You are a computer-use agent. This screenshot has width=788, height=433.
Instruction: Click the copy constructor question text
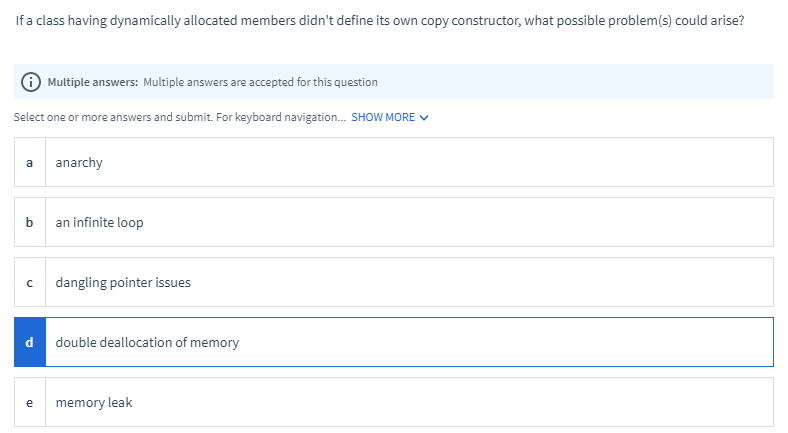pos(379,21)
